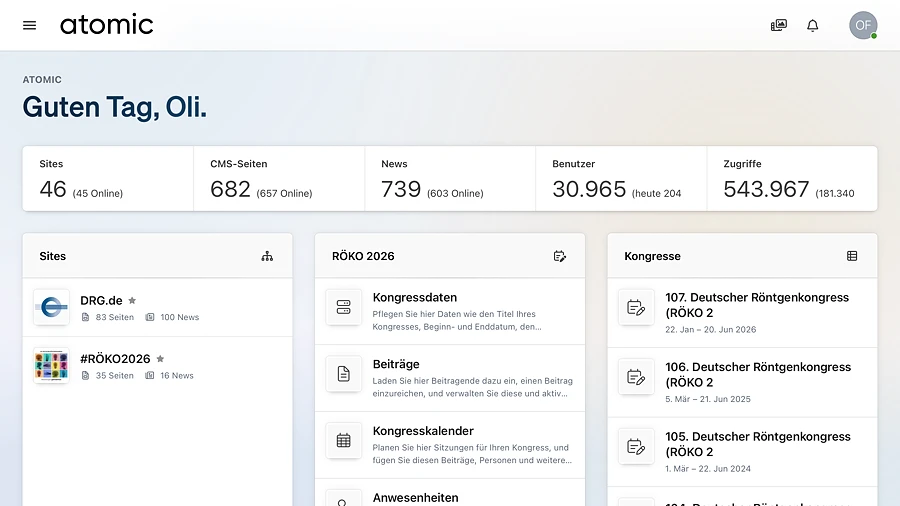Click the atomic logo in header

point(106,25)
